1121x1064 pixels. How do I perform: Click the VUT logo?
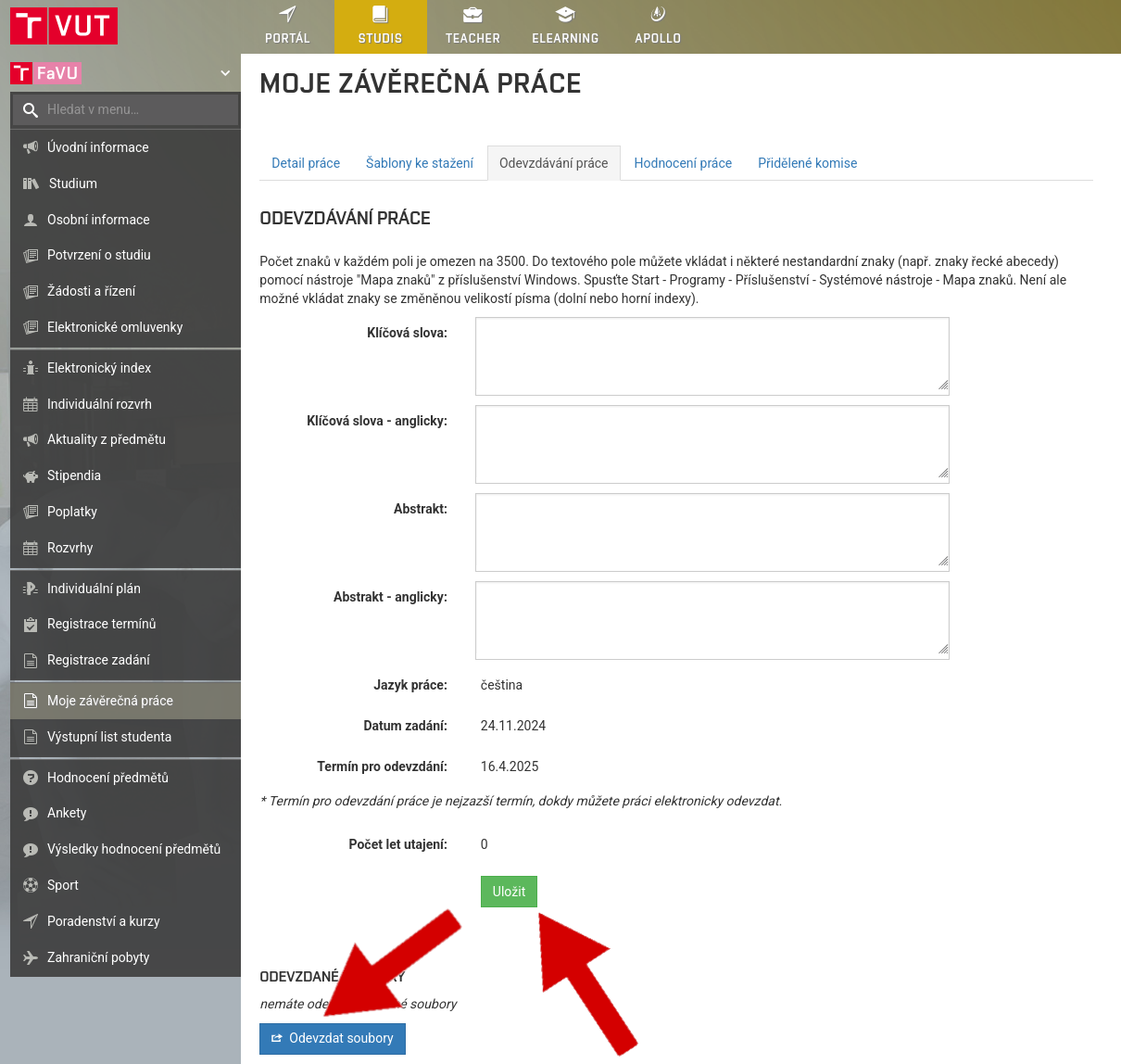(64, 26)
